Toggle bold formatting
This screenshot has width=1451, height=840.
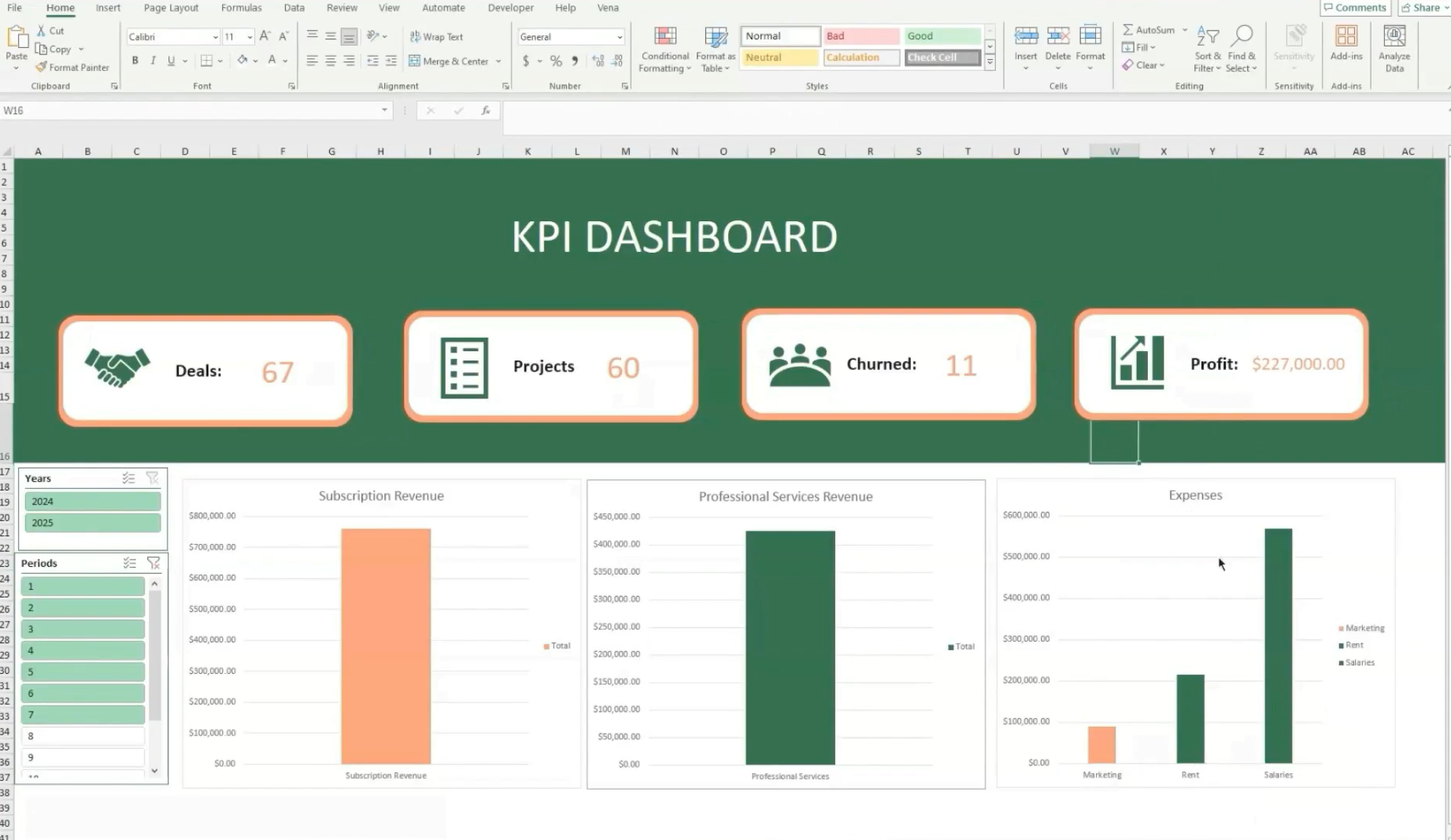click(x=135, y=61)
